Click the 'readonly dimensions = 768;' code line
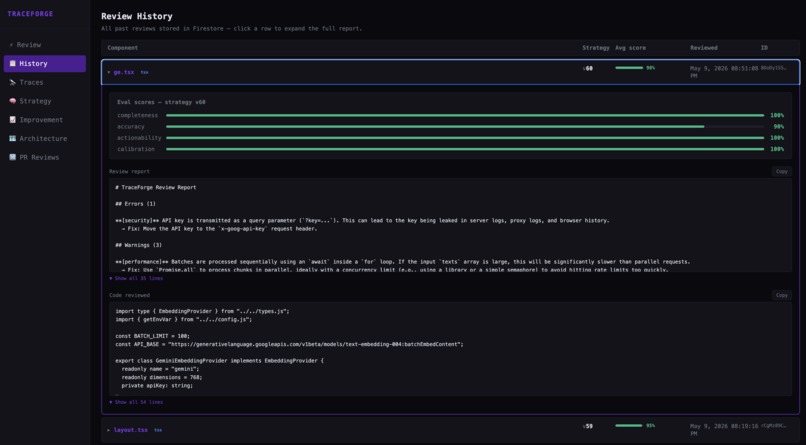 (x=162, y=377)
